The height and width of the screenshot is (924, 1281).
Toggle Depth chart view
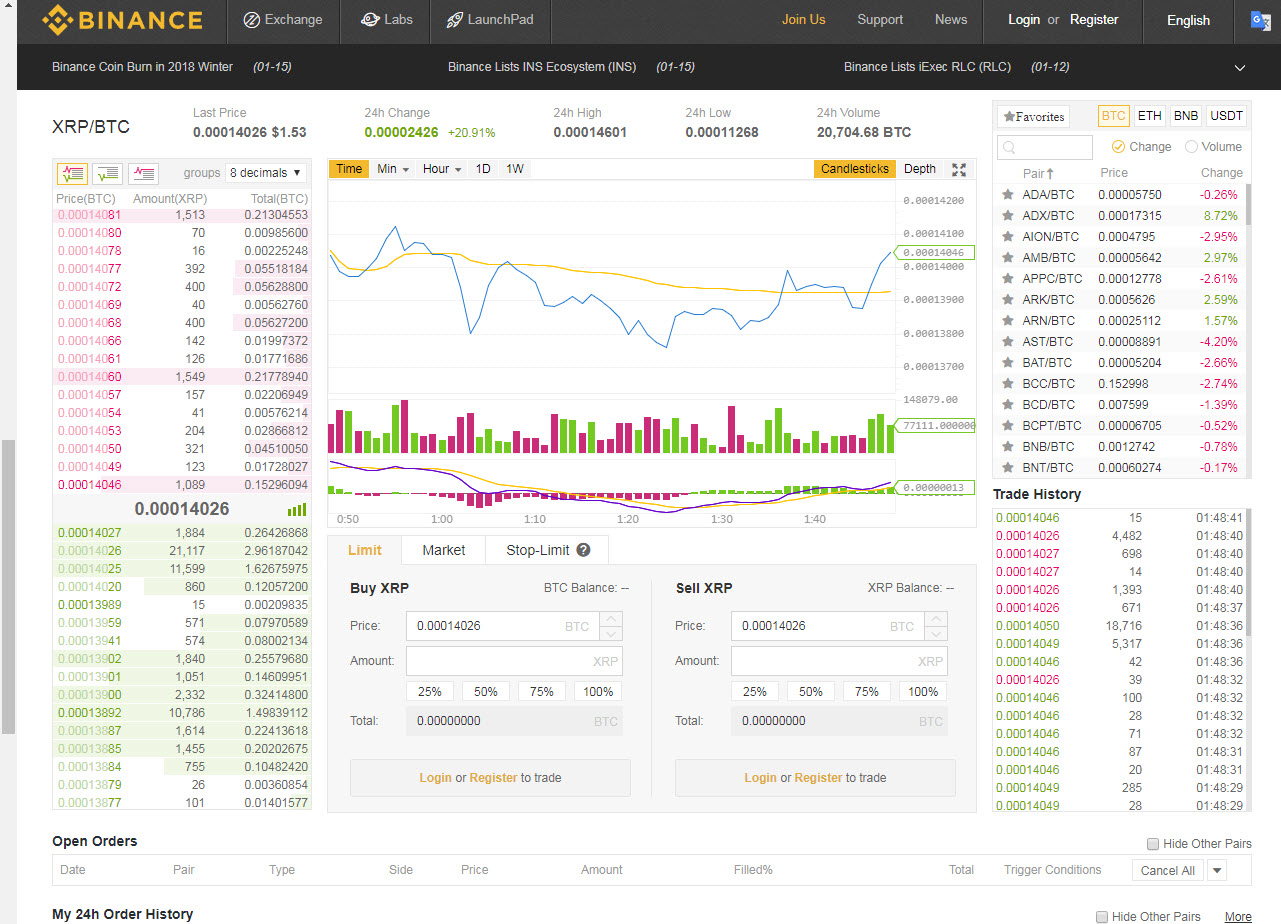[x=920, y=169]
